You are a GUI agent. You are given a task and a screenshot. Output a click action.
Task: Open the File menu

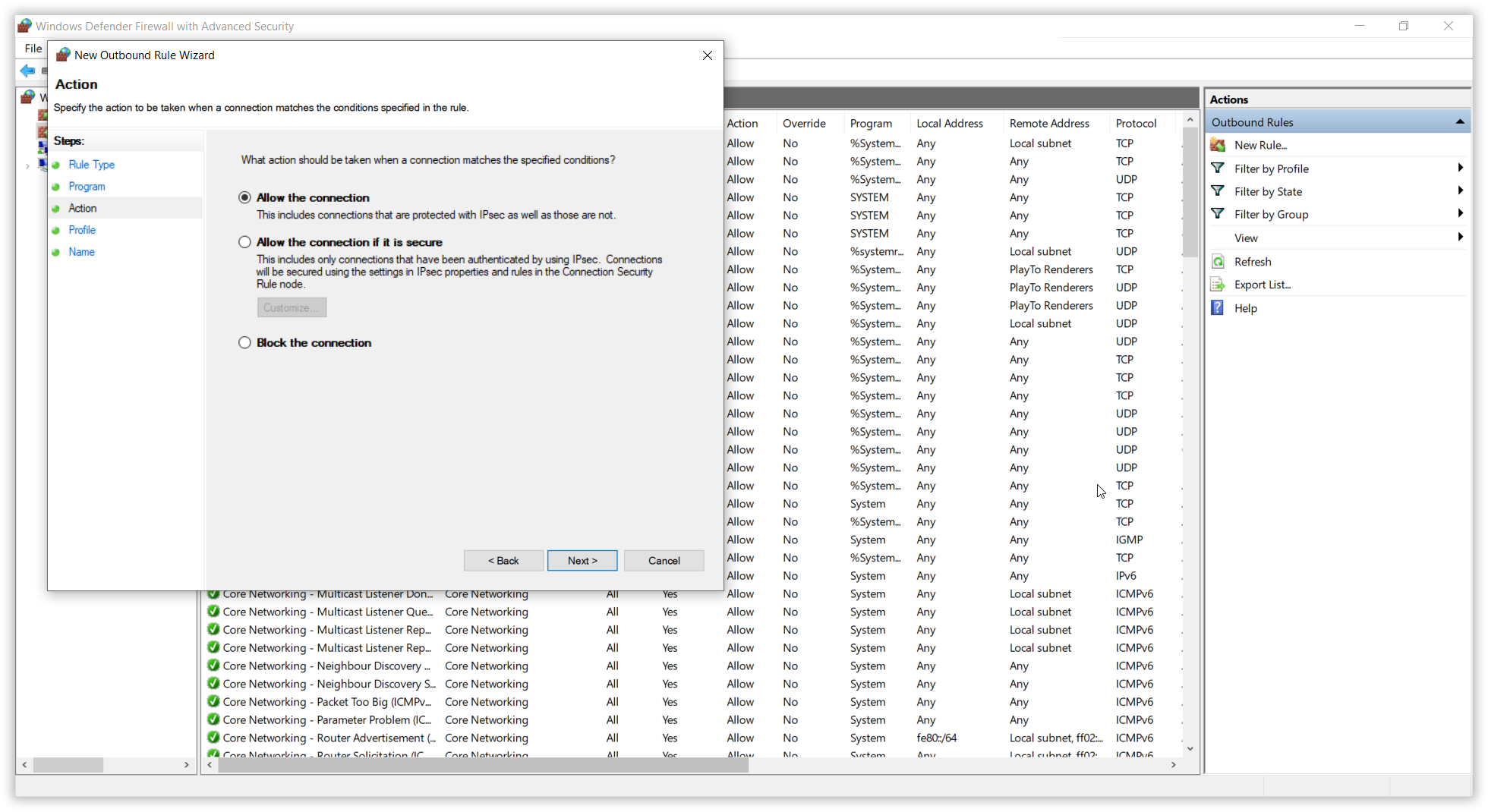33,49
